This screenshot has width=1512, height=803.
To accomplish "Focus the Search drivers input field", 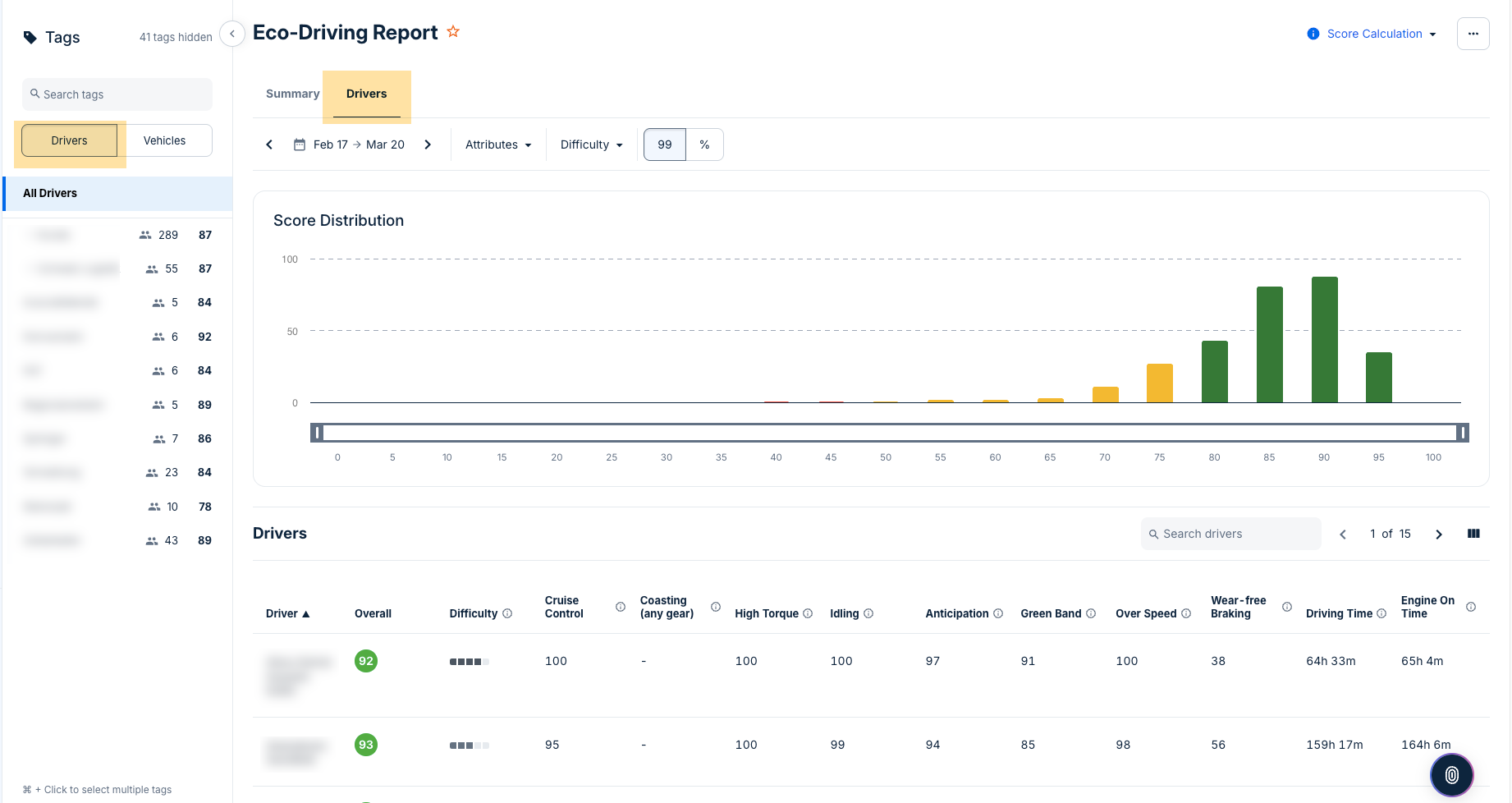I will 1231,534.
